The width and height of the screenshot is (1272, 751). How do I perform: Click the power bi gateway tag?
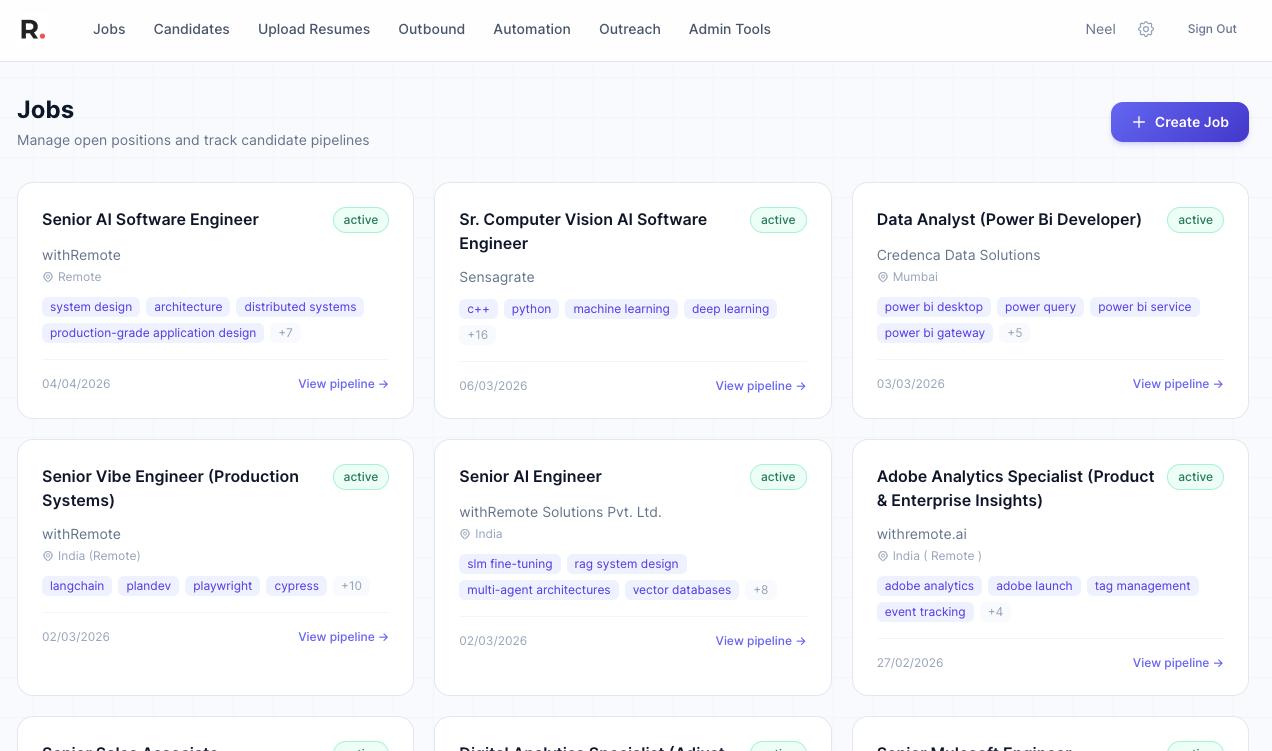(x=935, y=333)
